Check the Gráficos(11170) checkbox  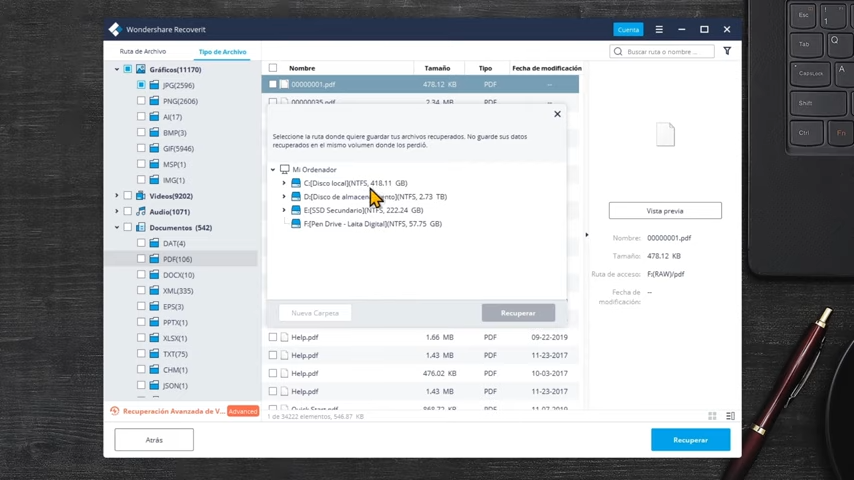click(x=127, y=69)
